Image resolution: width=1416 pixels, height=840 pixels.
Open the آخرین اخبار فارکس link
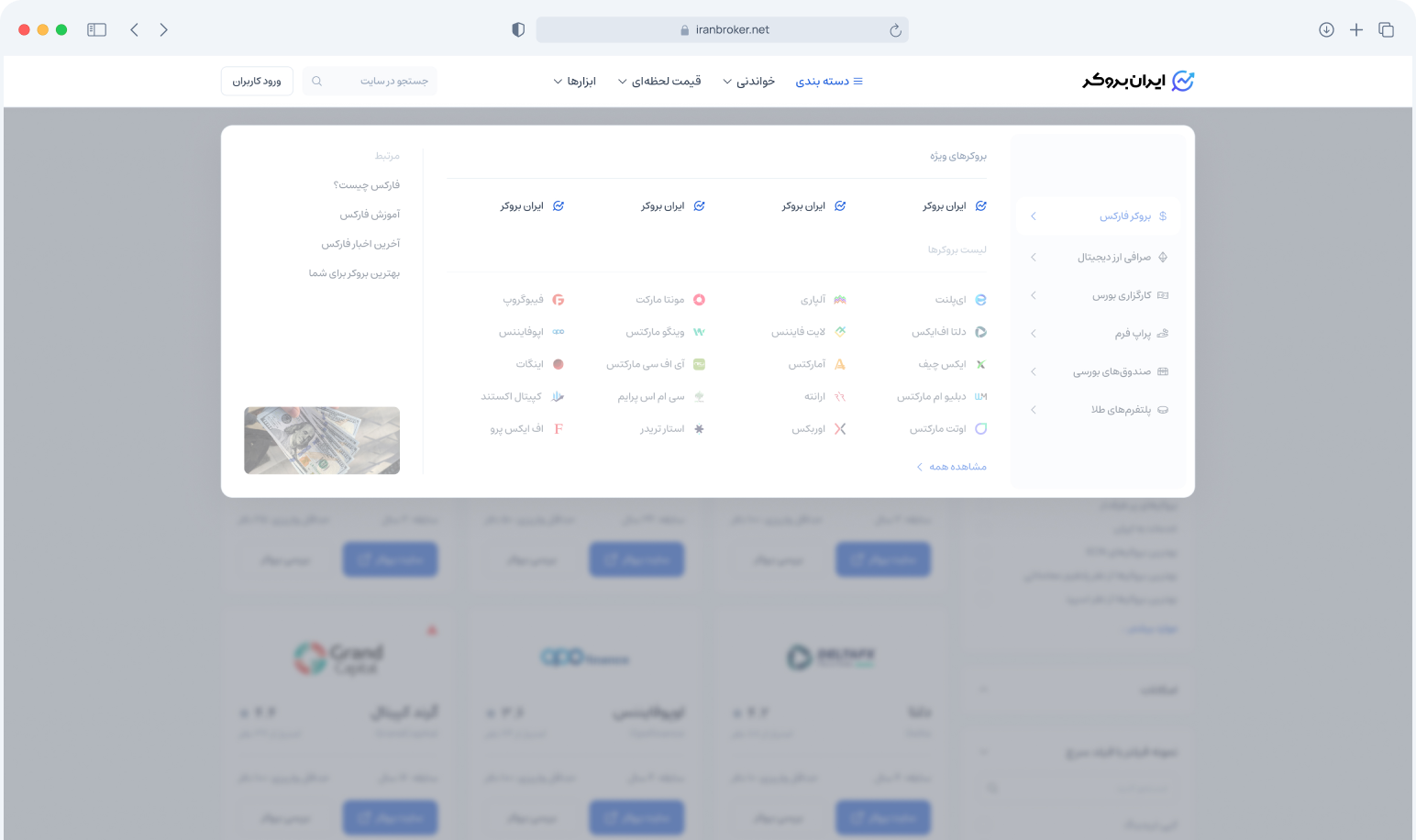(x=360, y=244)
